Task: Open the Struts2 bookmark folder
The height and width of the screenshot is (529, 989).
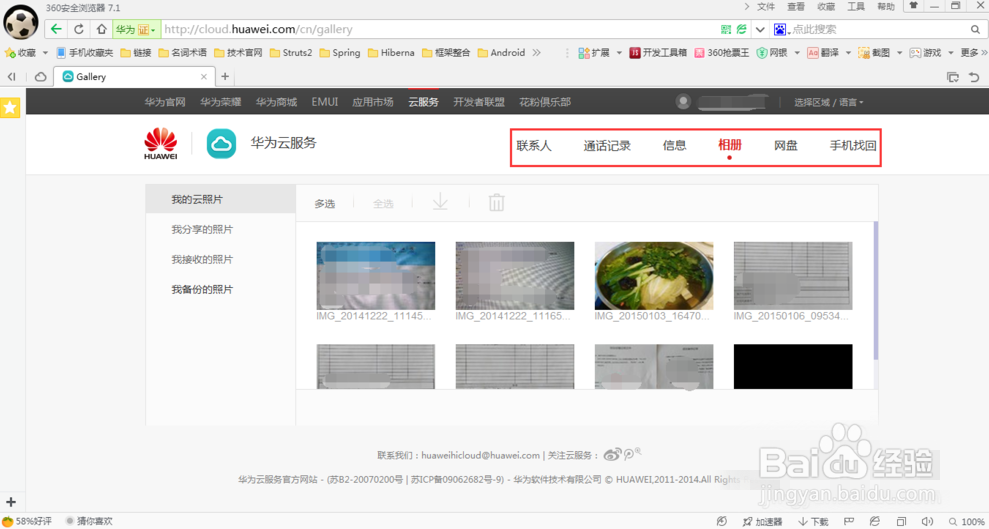Action: pyautogui.click(x=291, y=53)
